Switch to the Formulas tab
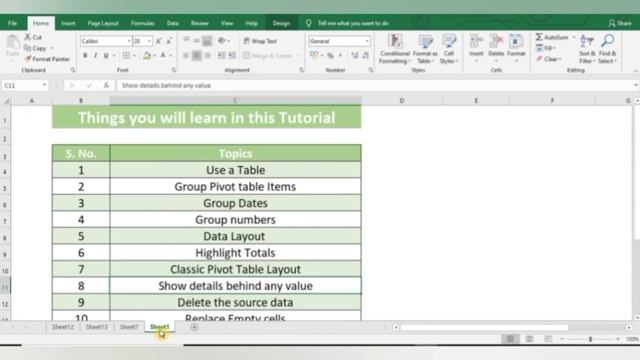Screen dimensions: 640x360 click(x=142, y=23)
